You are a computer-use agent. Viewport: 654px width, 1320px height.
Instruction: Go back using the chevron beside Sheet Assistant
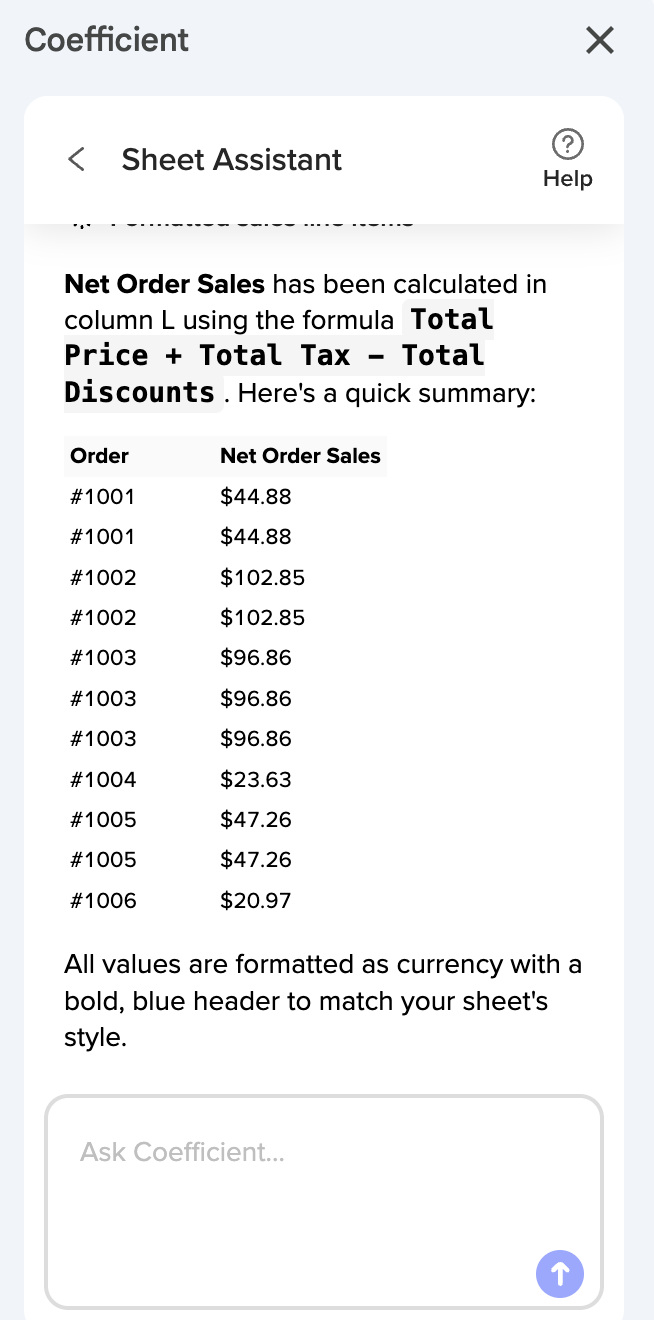[x=76, y=159]
